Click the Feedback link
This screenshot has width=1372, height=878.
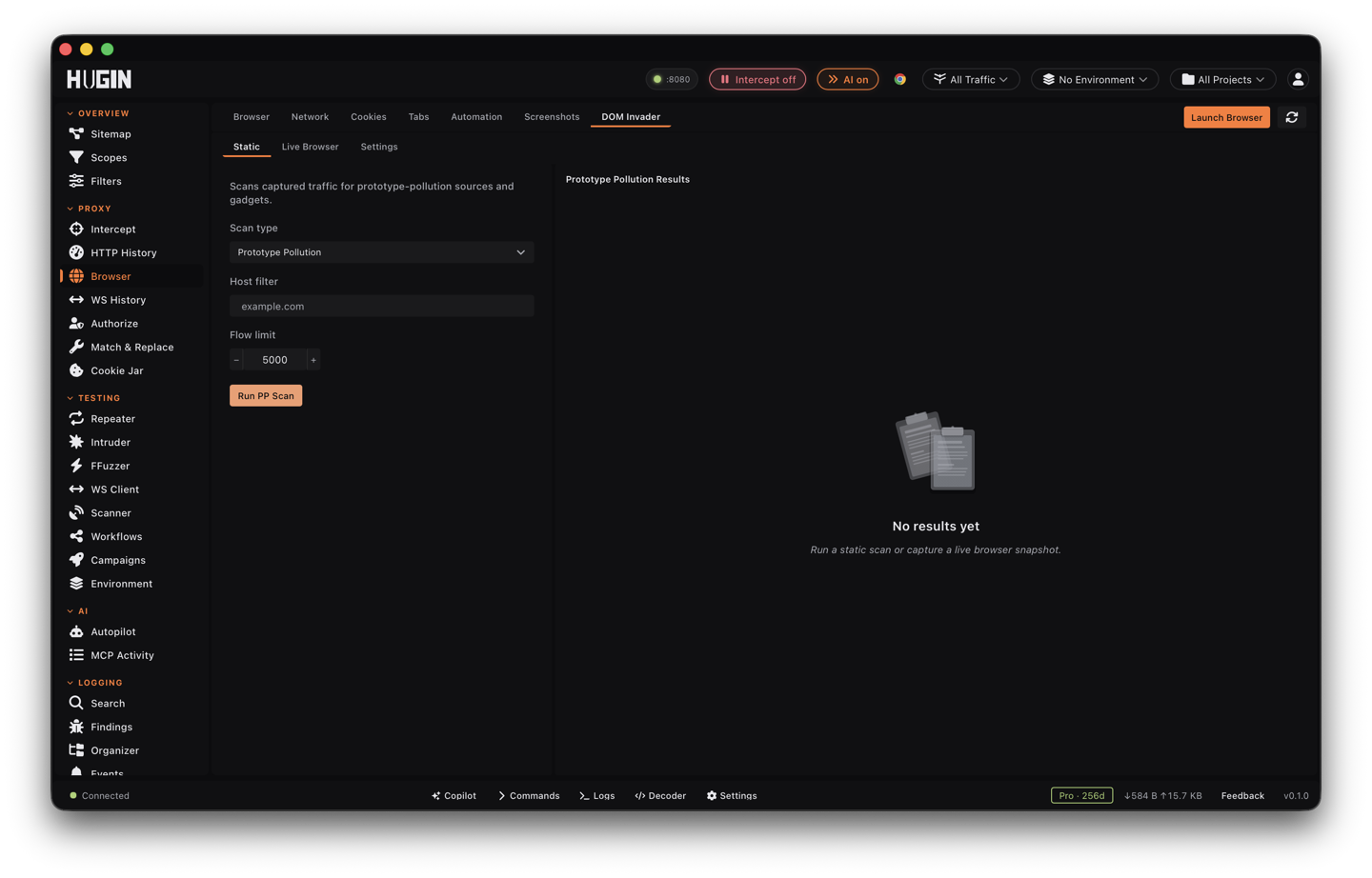tap(1242, 796)
